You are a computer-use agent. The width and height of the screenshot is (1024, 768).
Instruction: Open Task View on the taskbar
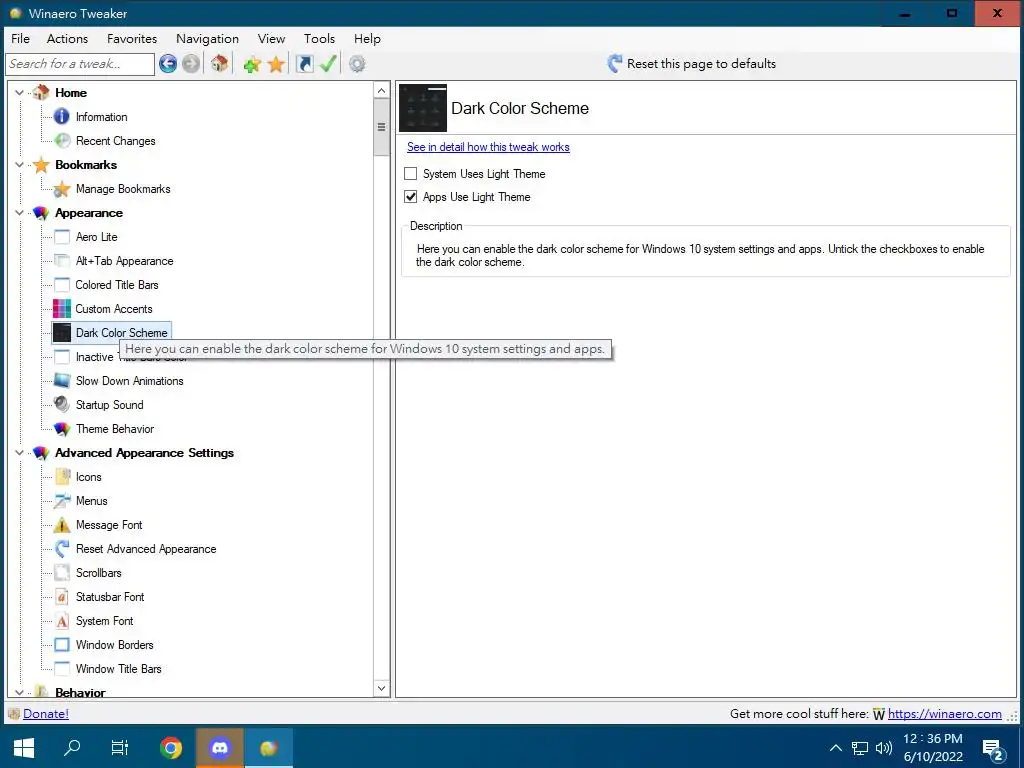pyautogui.click(x=120, y=748)
